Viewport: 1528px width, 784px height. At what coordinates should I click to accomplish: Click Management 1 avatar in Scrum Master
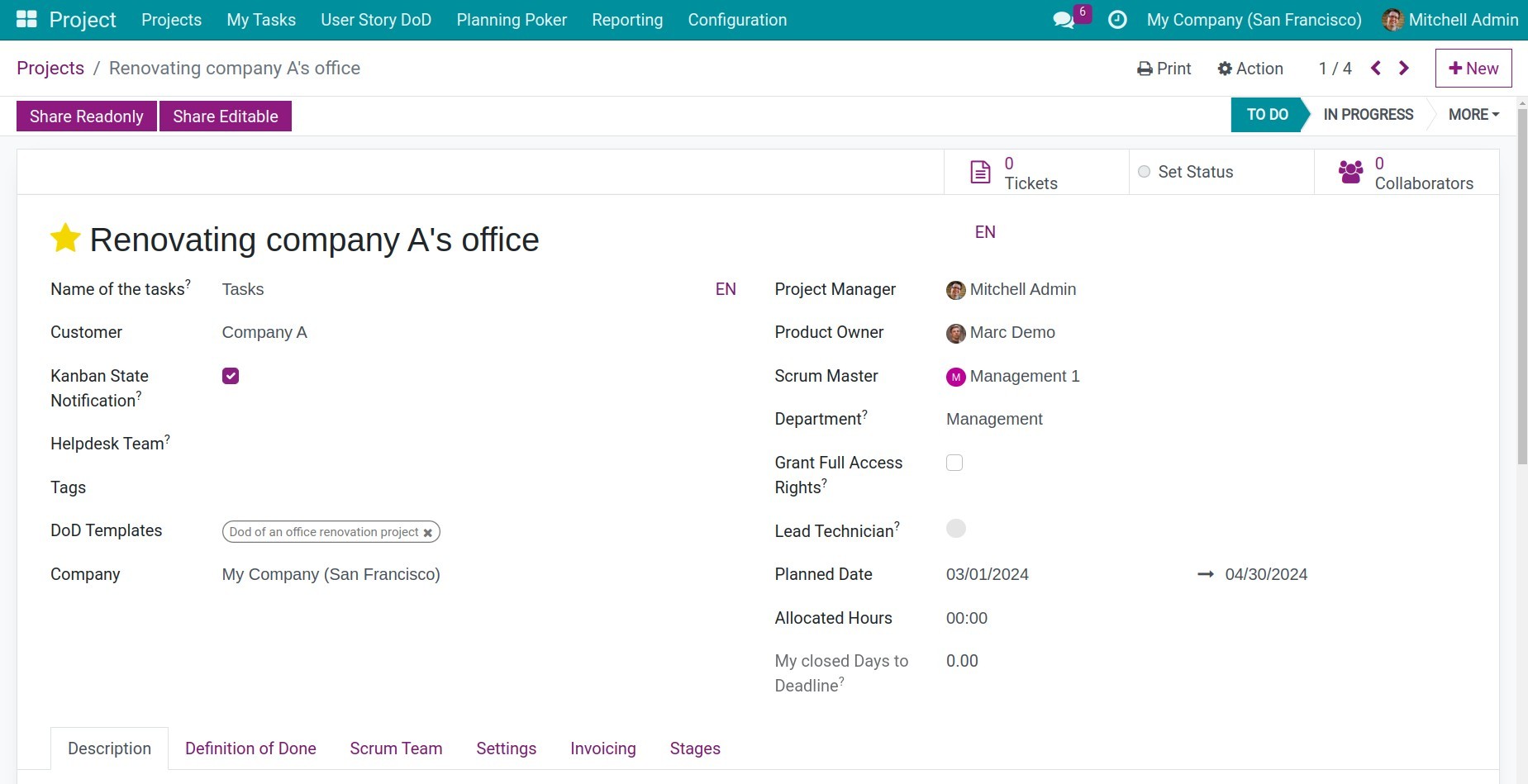click(x=955, y=377)
